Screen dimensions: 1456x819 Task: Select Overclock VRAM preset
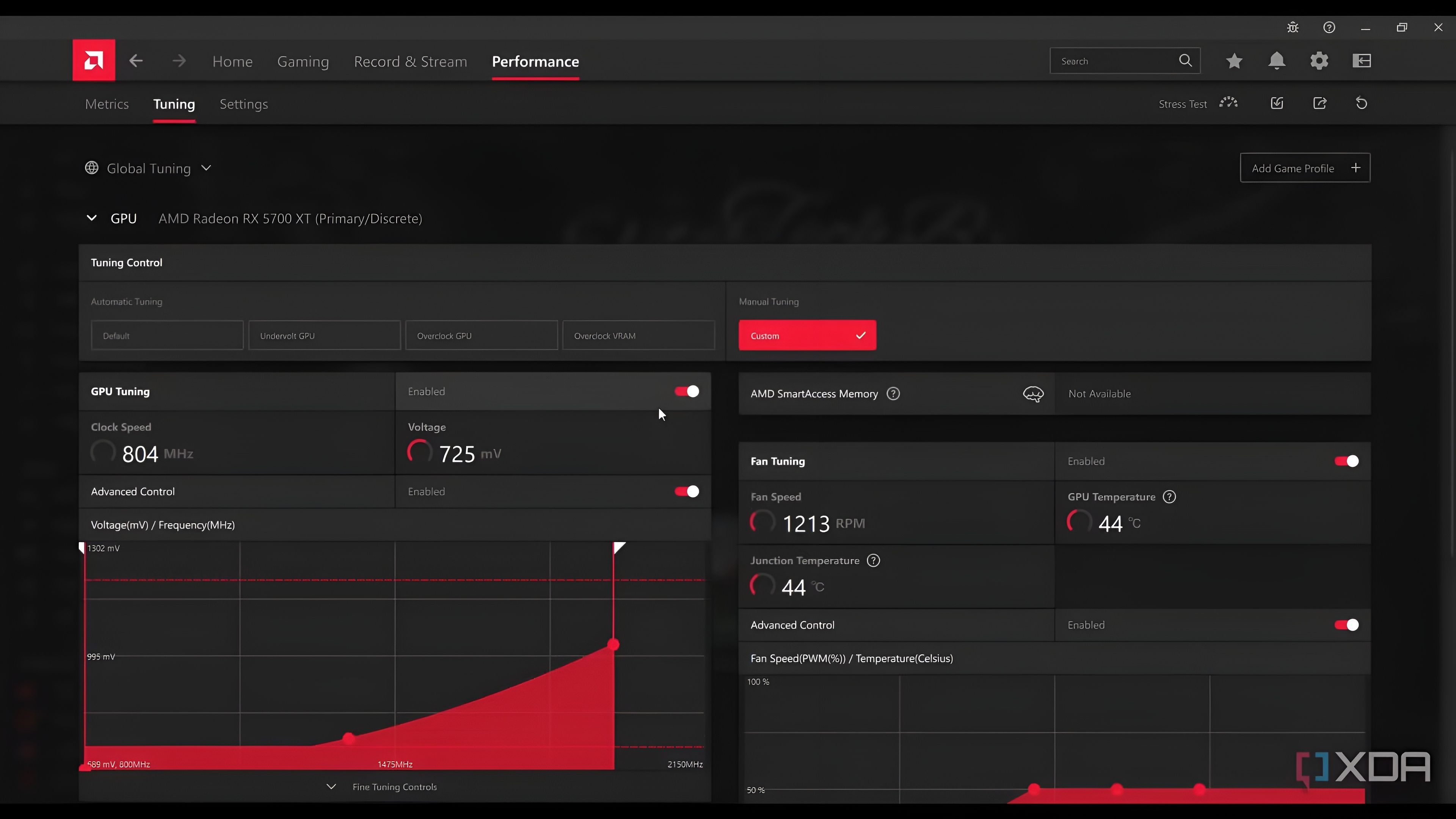coord(639,335)
